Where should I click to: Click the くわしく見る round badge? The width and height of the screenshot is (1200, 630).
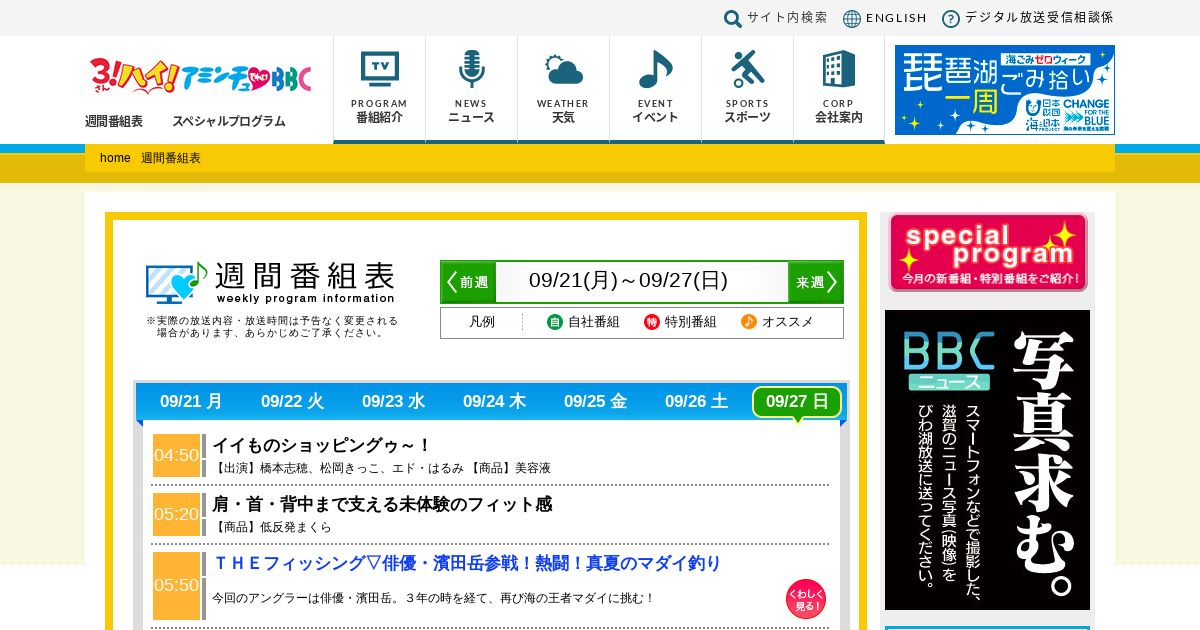point(806,599)
